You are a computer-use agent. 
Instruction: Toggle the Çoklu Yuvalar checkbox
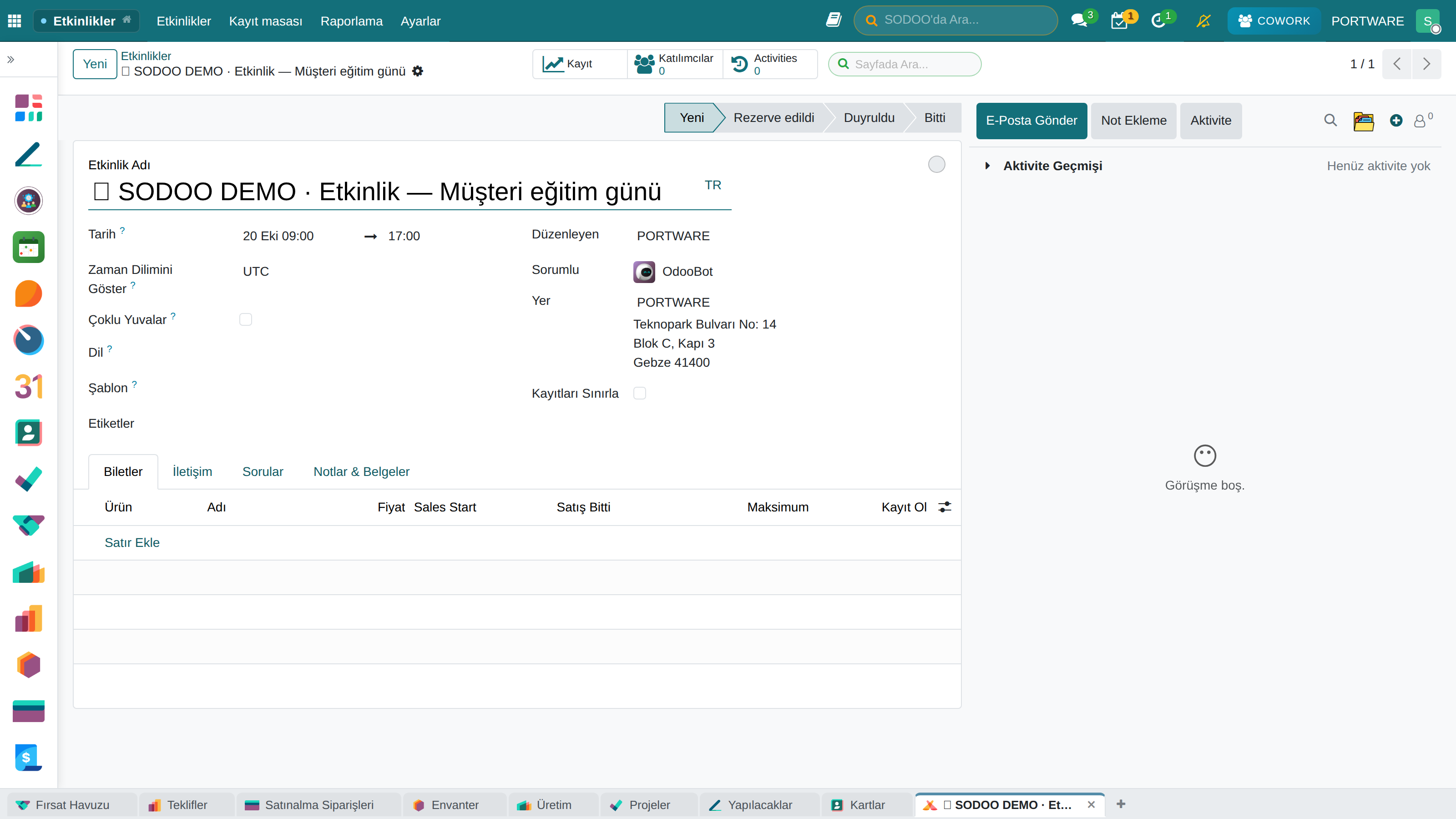(245, 319)
